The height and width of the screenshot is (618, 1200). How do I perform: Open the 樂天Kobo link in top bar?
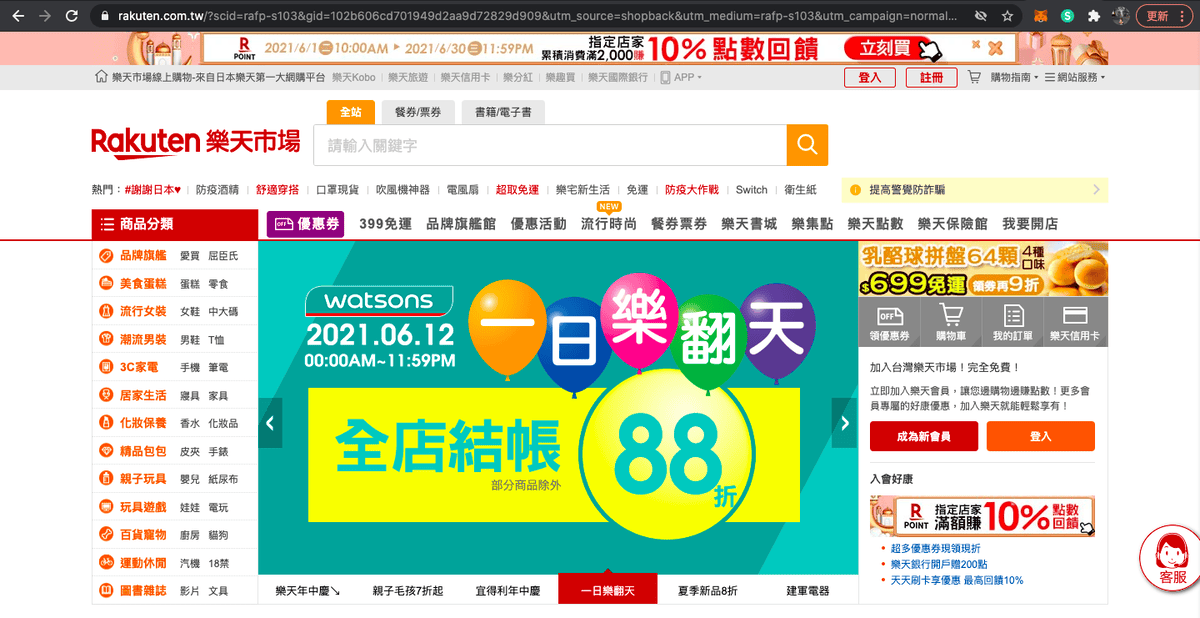tap(354, 77)
